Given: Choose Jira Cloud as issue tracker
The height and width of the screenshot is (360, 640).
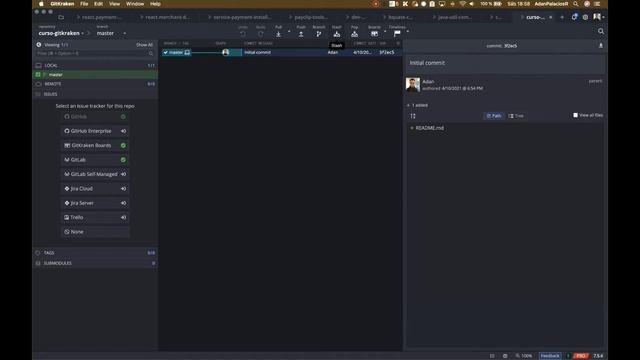Looking at the screenshot, I should coord(95,189).
